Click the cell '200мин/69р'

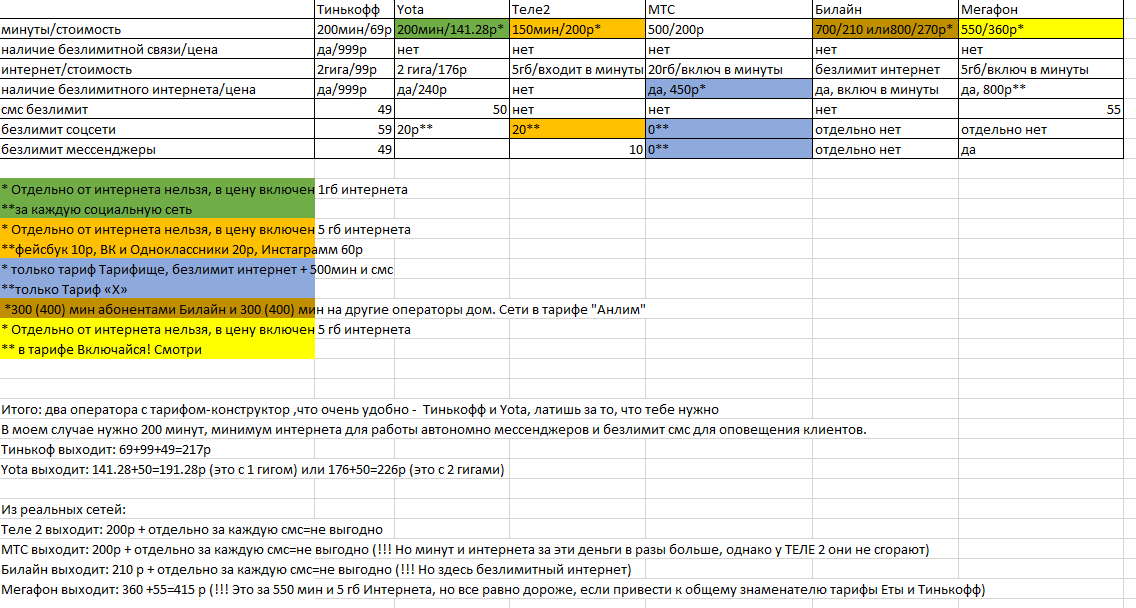pyautogui.click(x=354, y=30)
